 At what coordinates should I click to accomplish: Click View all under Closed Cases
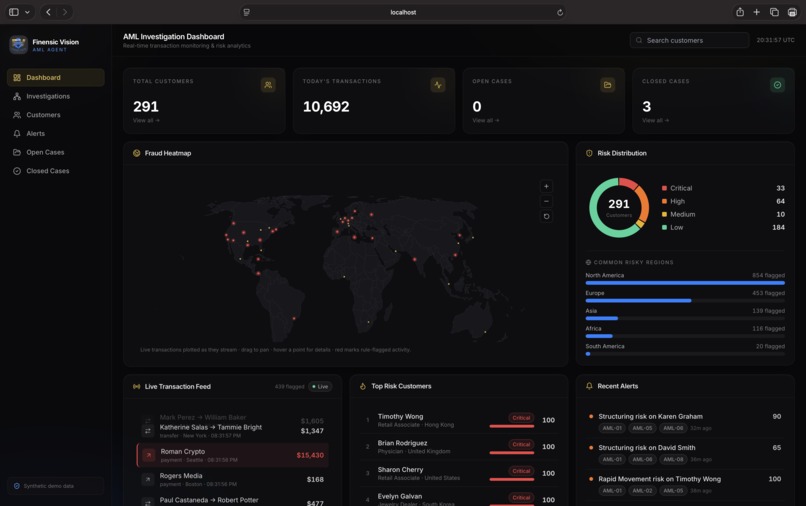(x=655, y=120)
